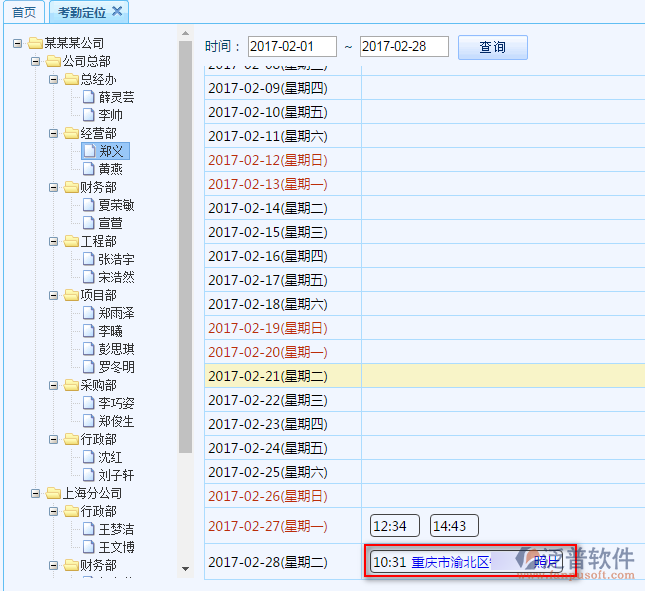Screen dimensions: 645x591
Task: Click the 14:43 check-in time on 02-27
Action: 454,526
